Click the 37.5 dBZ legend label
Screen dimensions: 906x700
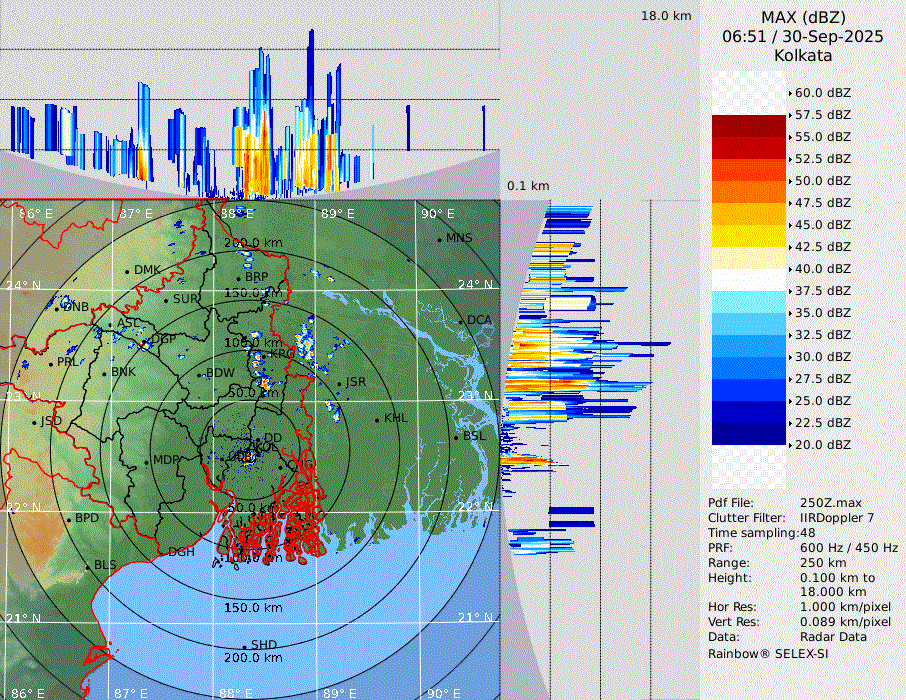[x=822, y=291]
